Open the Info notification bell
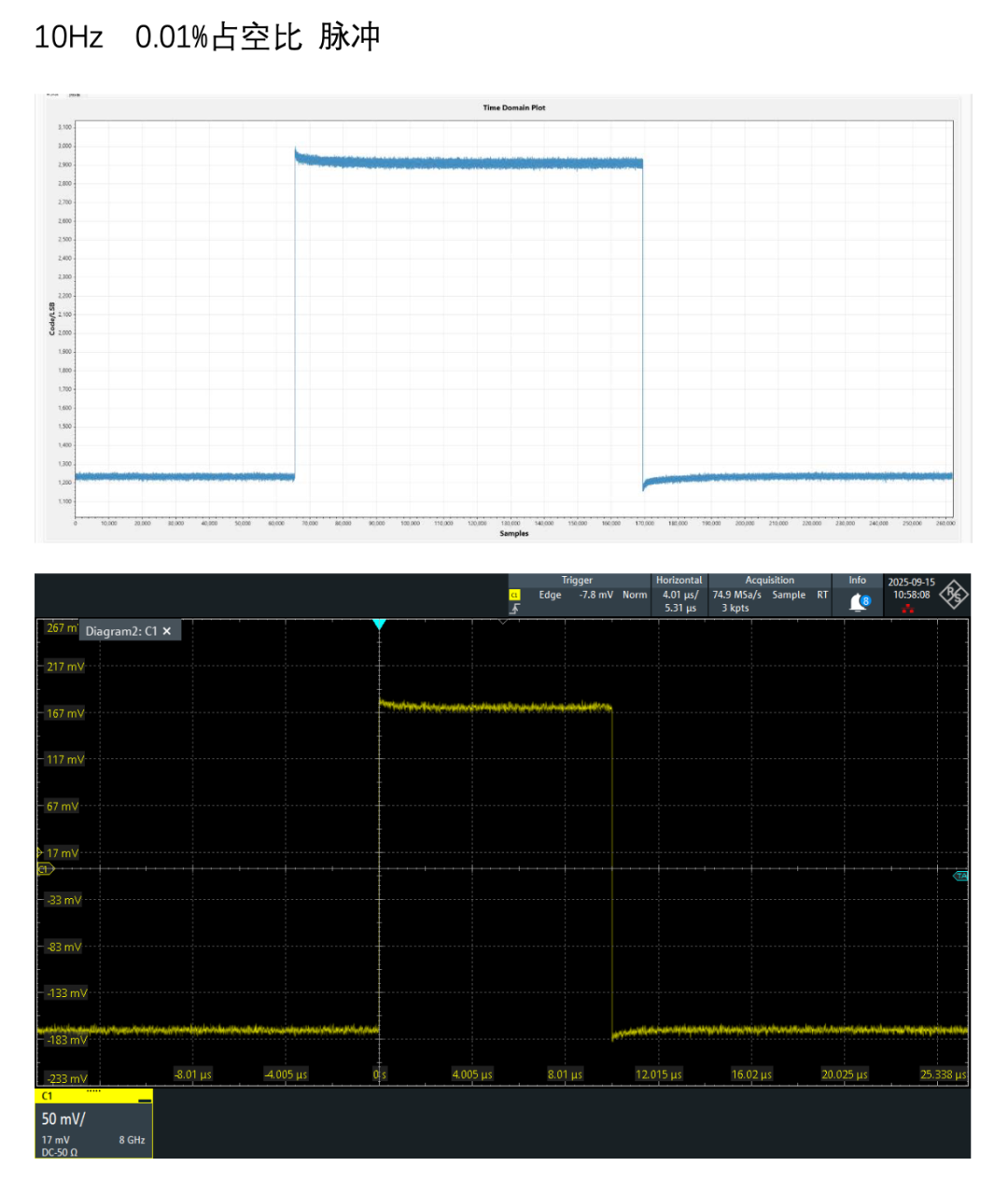Image resolution: width=1008 pixels, height=1180 pixels. [858, 602]
